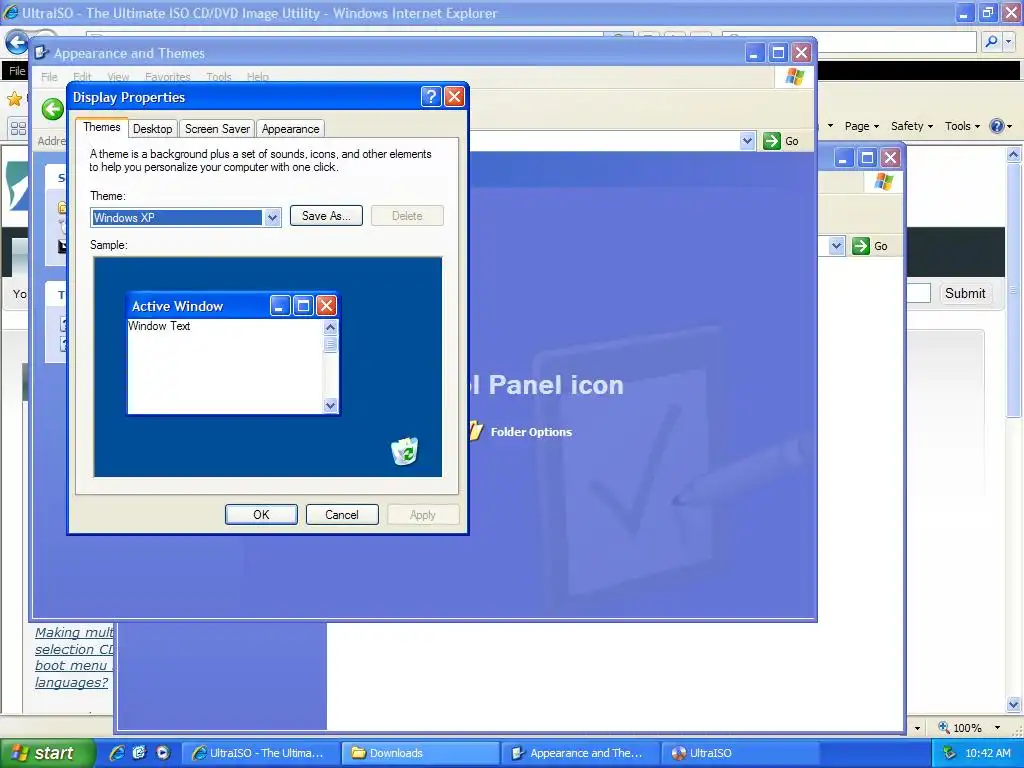Click the IE page scrollbar up arrow
This screenshot has height=768, width=1024.
coord(1014,155)
